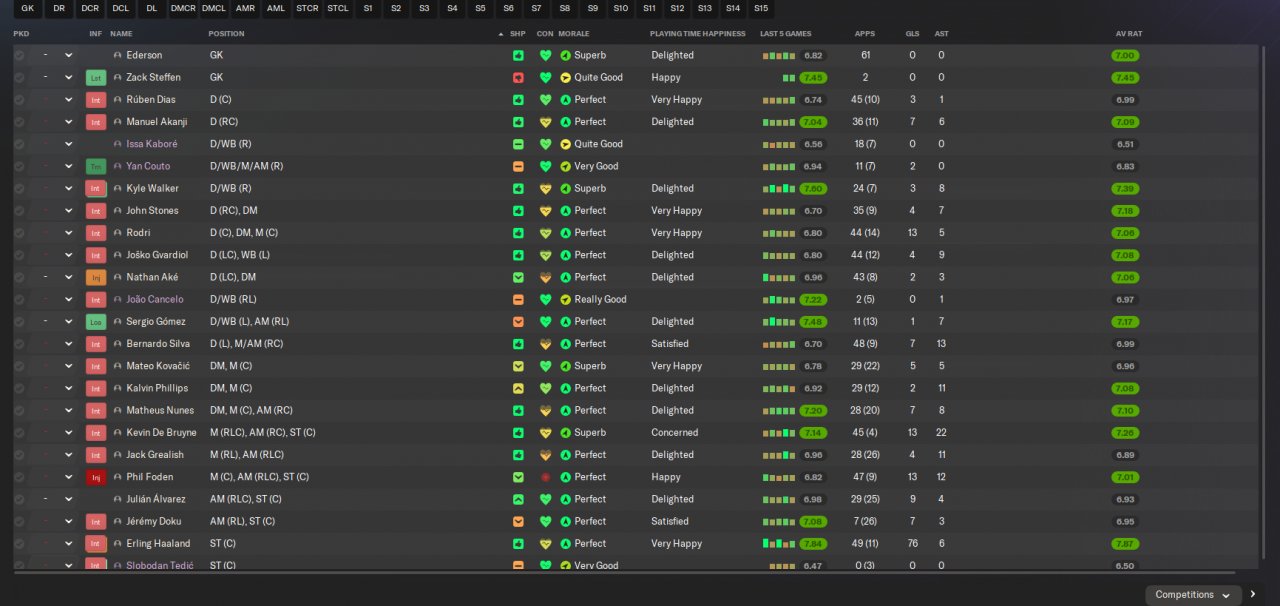Click Erling Haaland's Int info badge

pos(96,544)
